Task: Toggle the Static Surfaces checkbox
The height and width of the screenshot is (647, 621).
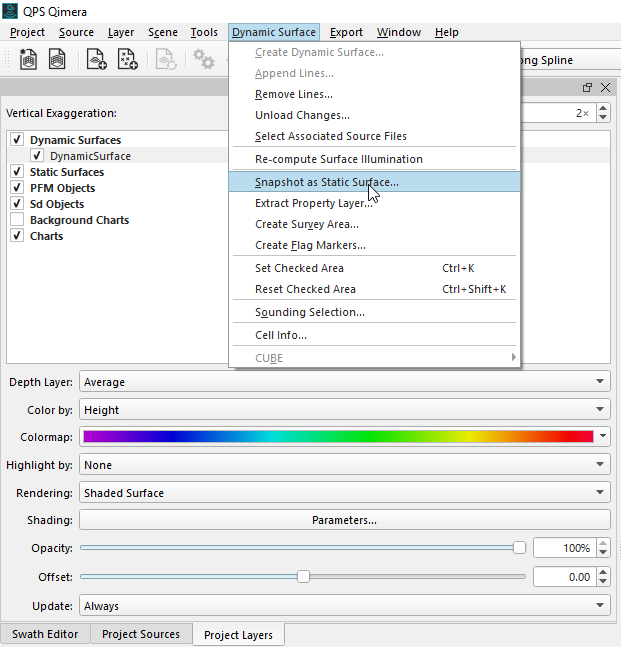Action: [x=17, y=172]
